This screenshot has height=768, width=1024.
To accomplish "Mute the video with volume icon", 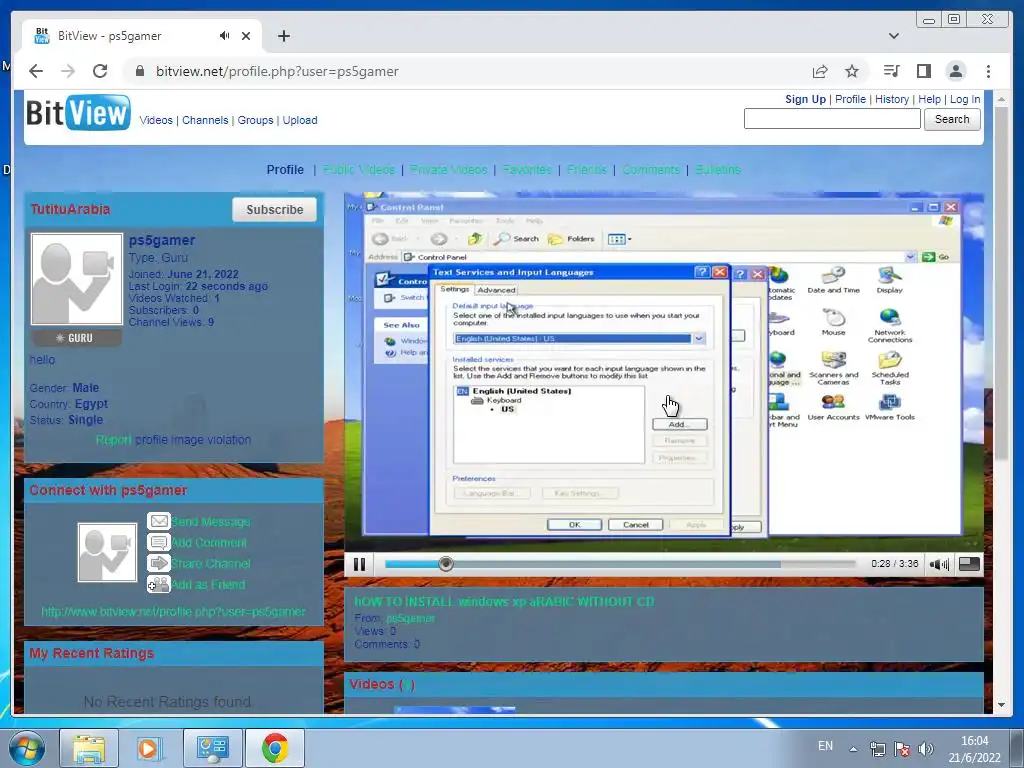I will point(939,564).
